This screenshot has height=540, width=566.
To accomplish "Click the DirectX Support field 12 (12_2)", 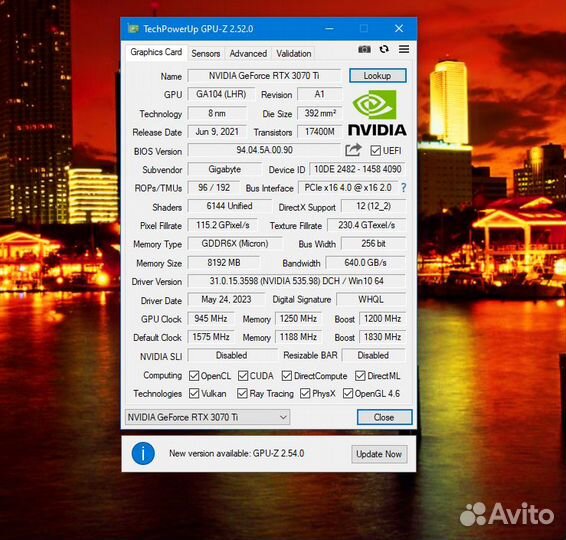I will pyautogui.click(x=373, y=206).
